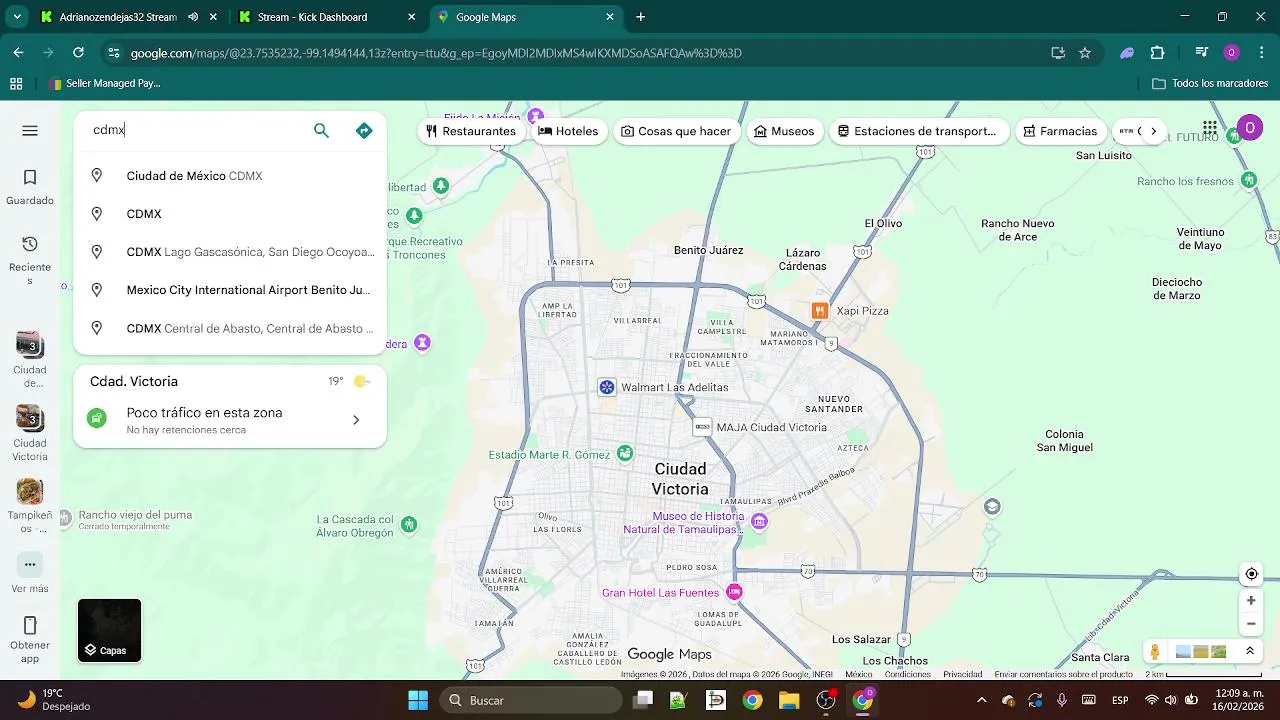Open the Chrome extensions puzzle icon
This screenshot has width=1280, height=720.
[x=1158, y=53]
